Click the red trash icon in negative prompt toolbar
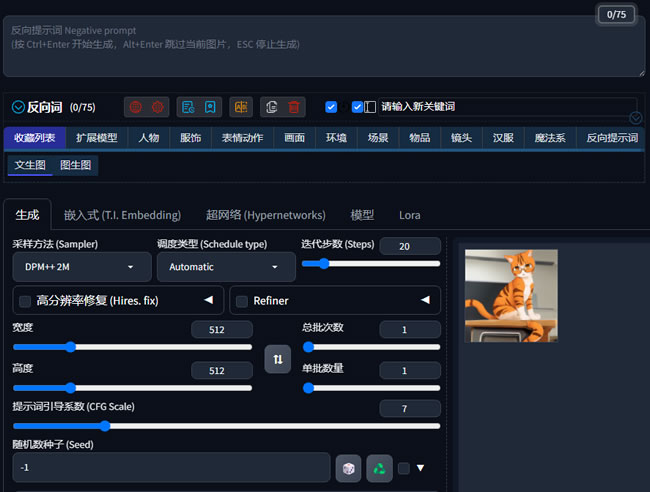Screen dimensions: 650x492 (x=294, y=107)
